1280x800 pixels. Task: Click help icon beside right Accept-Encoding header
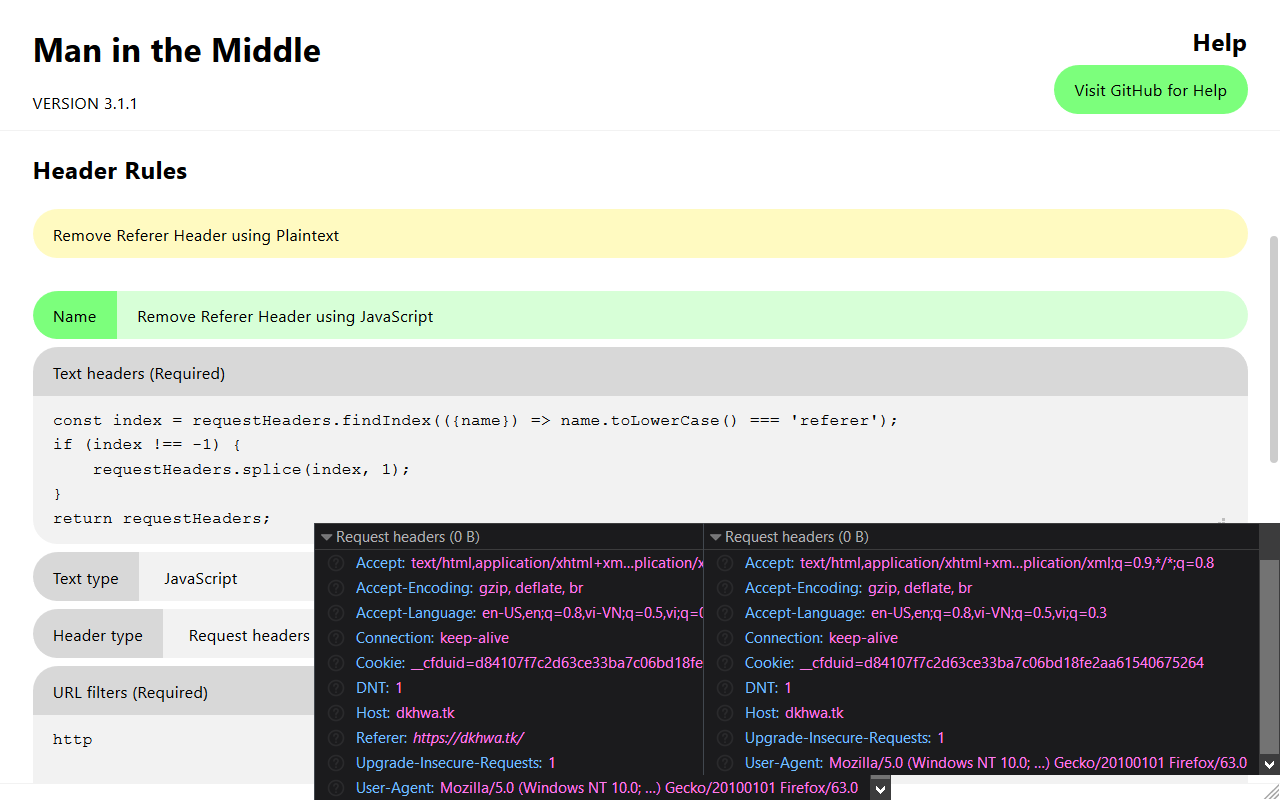point(725,588)
